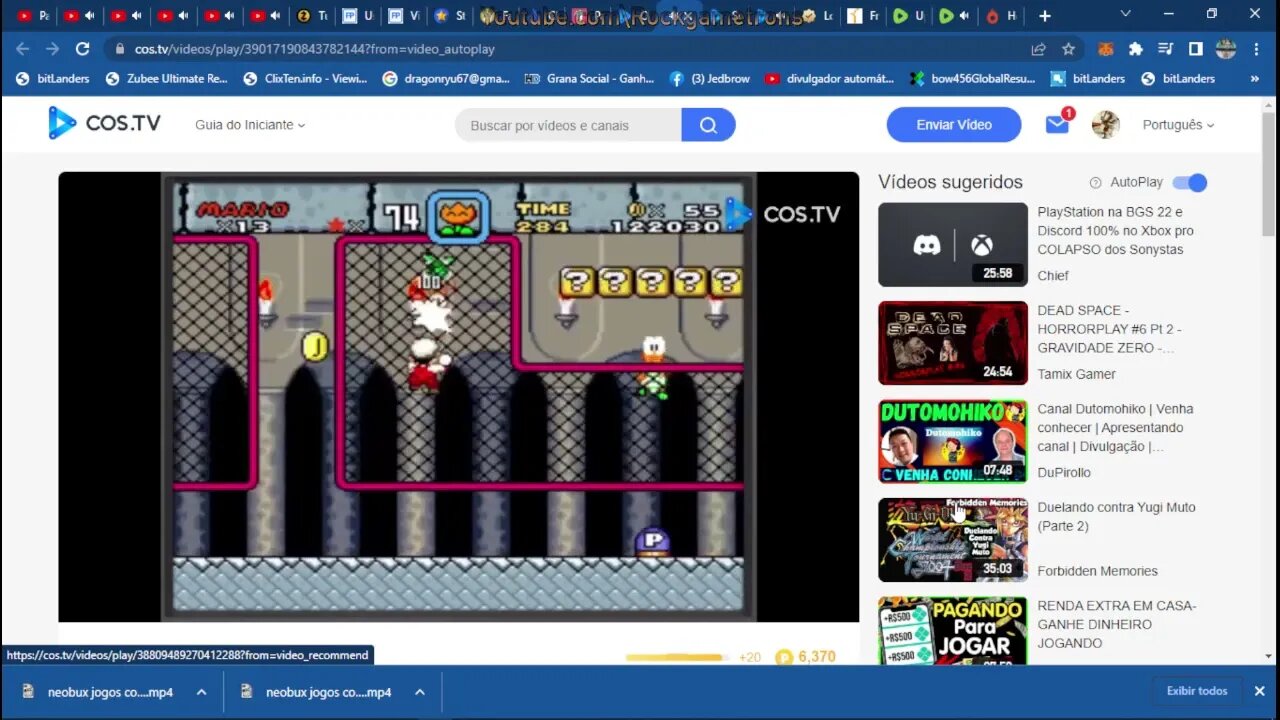Screen dimensions: 1280x720
Task: Switch to the 'St' star browser tab
Action: click(x=450, y=16)
